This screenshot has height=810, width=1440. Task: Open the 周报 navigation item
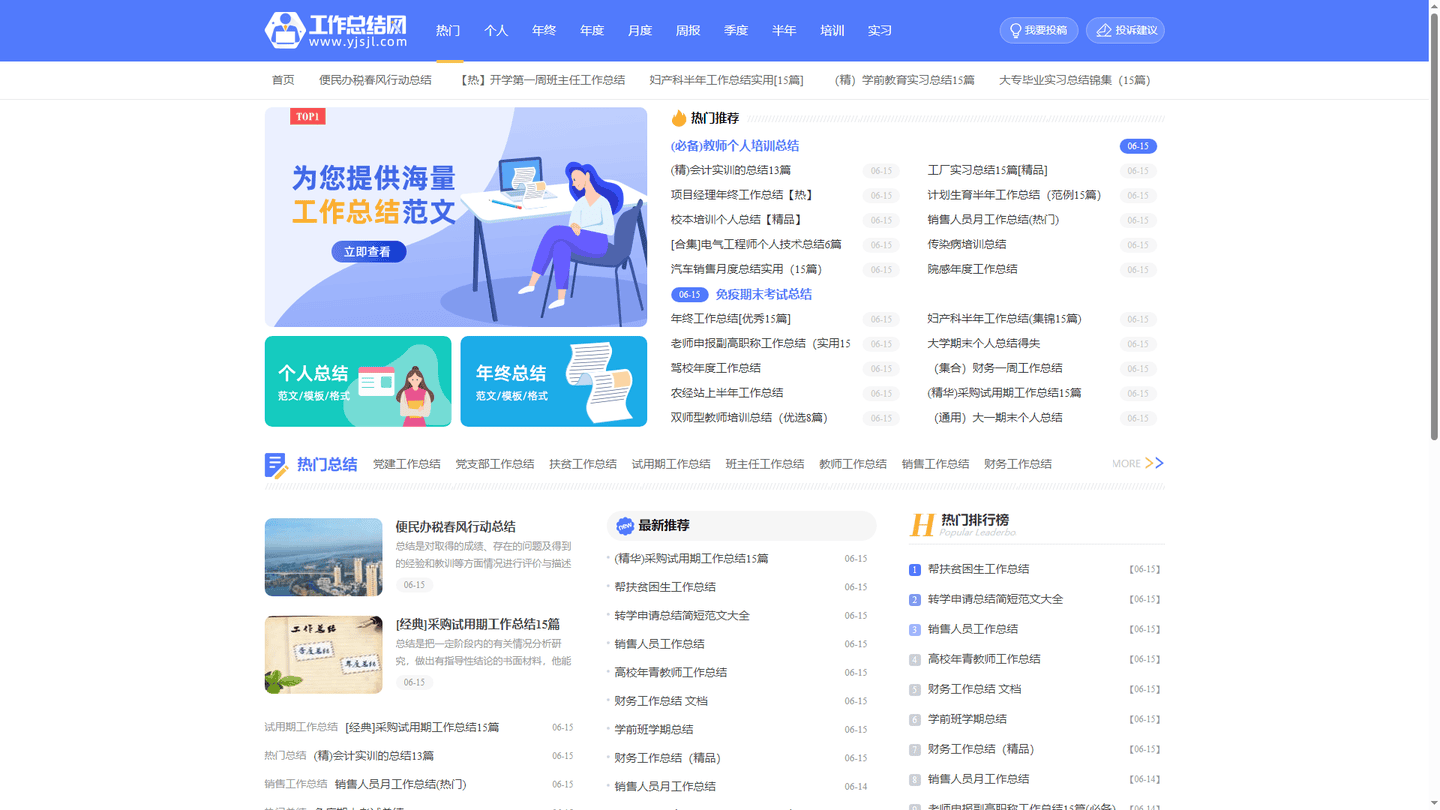[x=688, y=30]
